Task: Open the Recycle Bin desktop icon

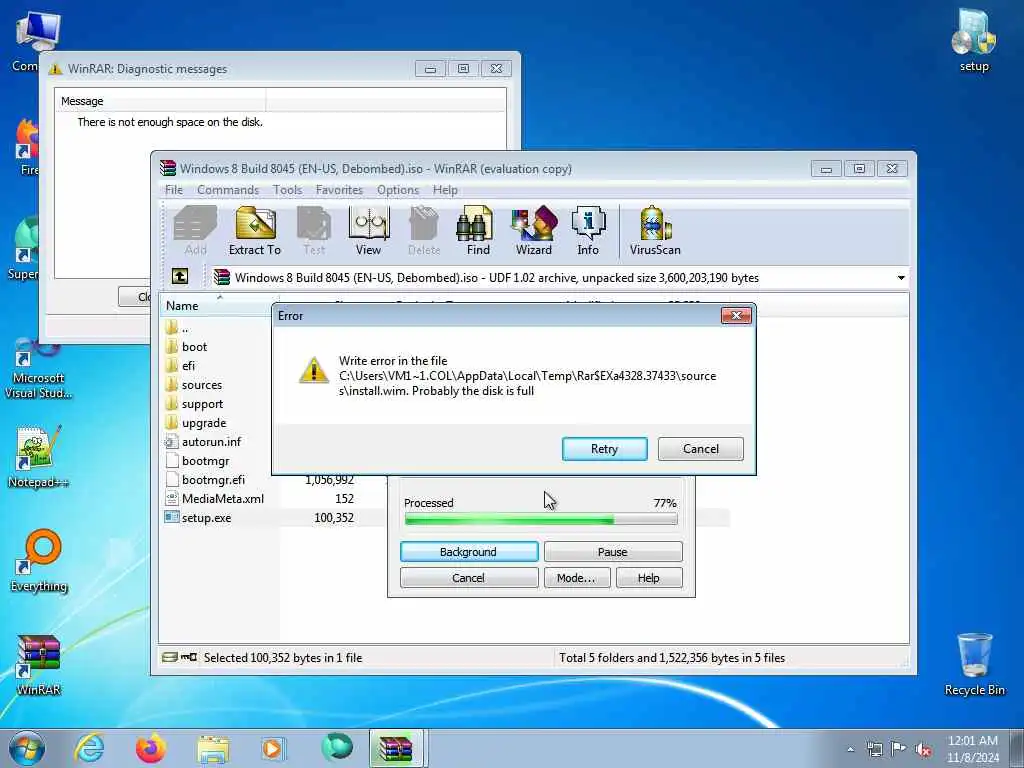Action: pyautogui.click(x=974, y=664)
